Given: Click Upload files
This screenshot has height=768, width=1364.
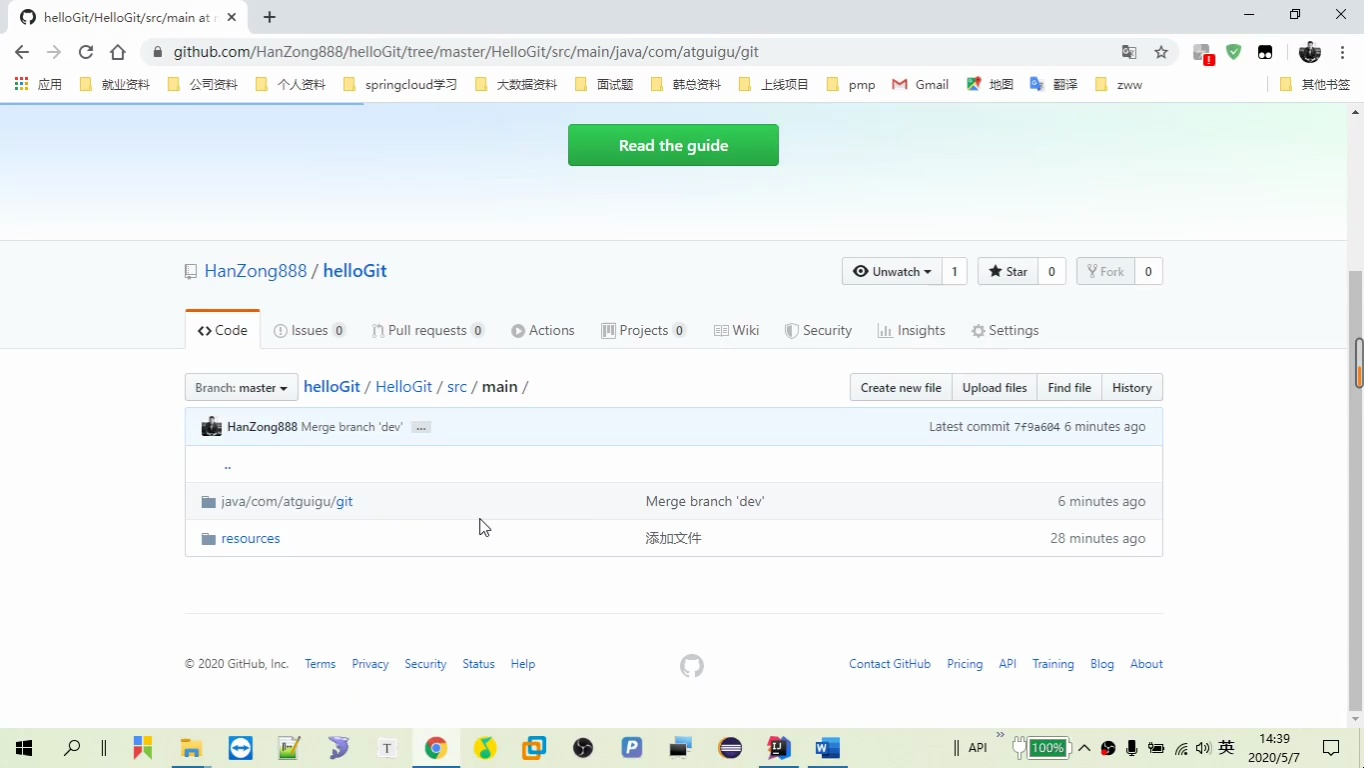Looking at the screenshot, I should pyautogui.click(x=994, y=388).
